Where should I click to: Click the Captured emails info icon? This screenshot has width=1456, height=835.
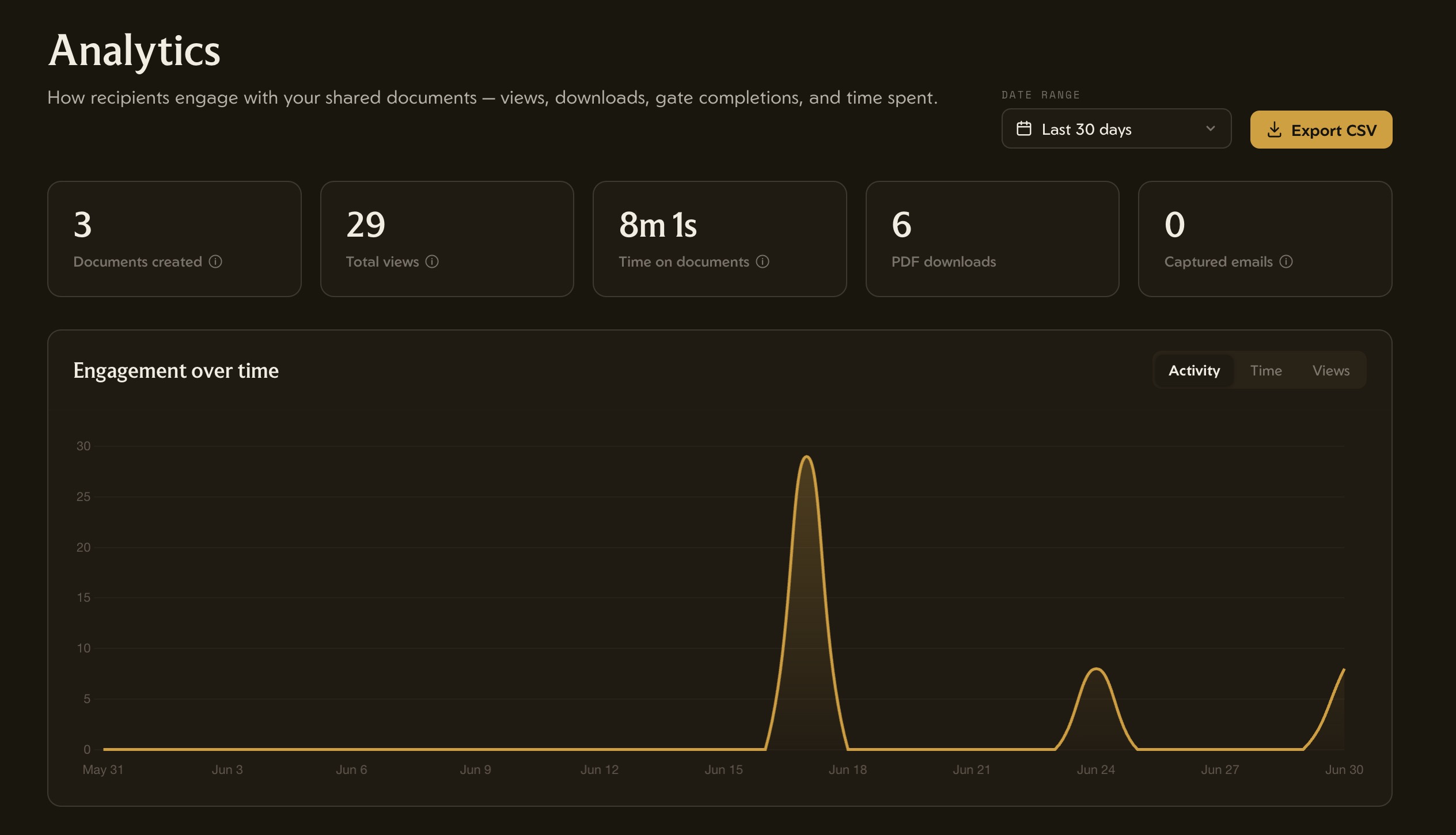[1286, 261]
